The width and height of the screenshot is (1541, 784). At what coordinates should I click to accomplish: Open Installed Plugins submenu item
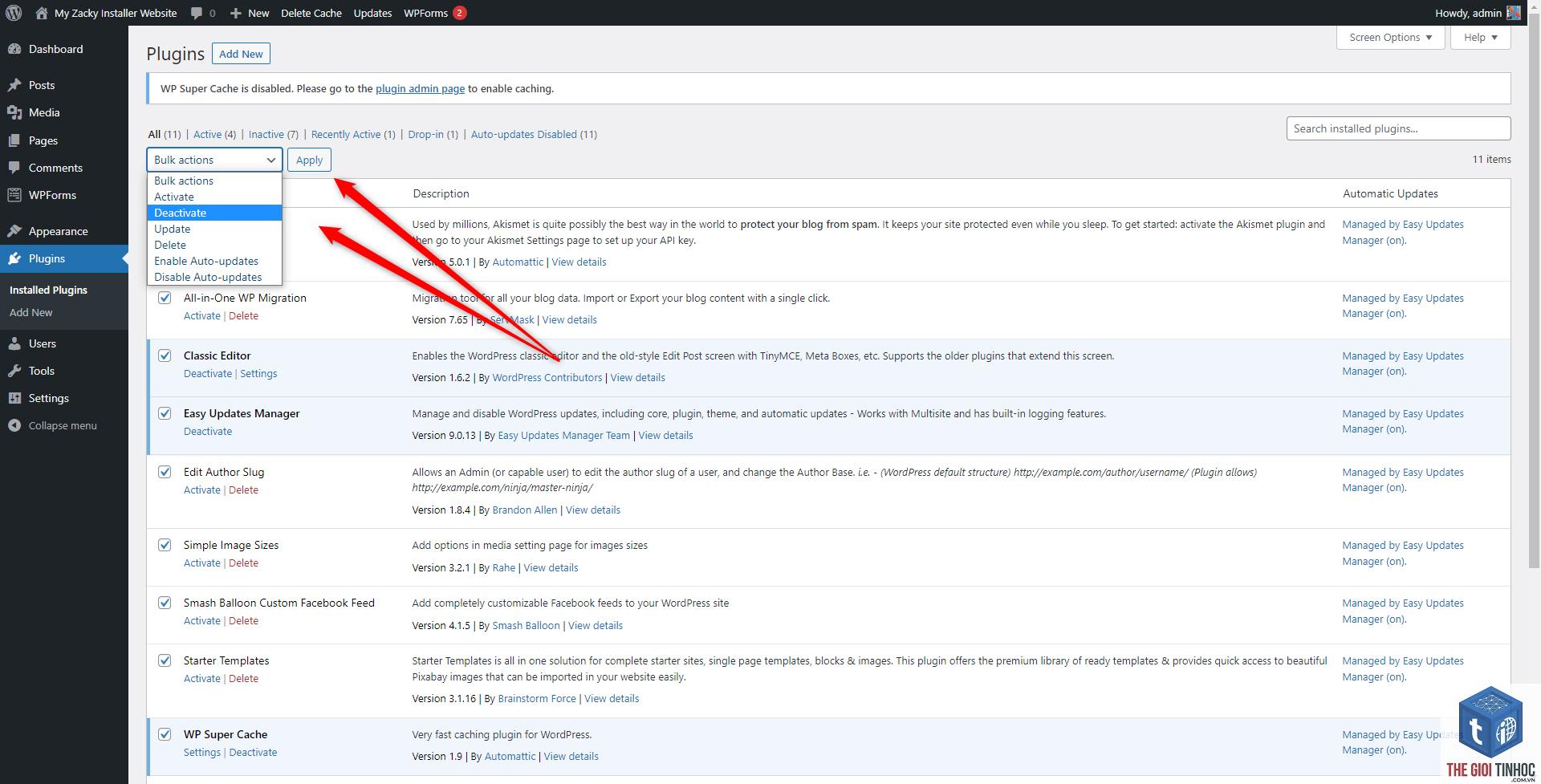click(48, 290)
